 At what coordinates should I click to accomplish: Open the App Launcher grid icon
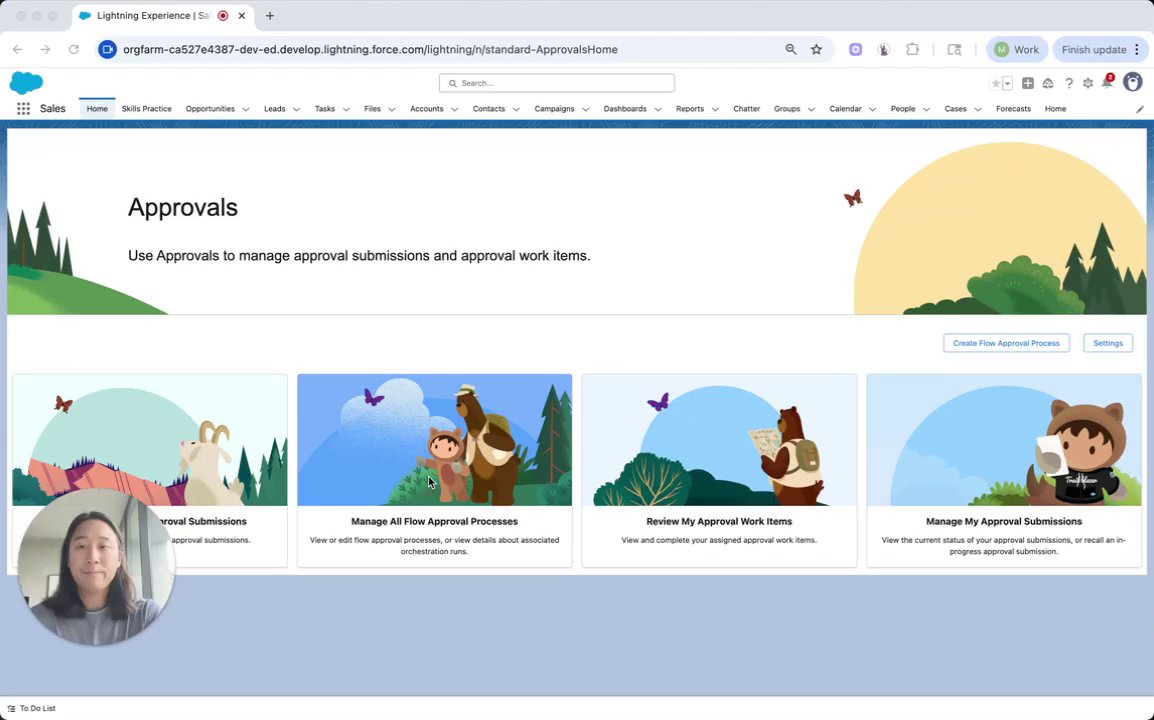coord(24,108)
